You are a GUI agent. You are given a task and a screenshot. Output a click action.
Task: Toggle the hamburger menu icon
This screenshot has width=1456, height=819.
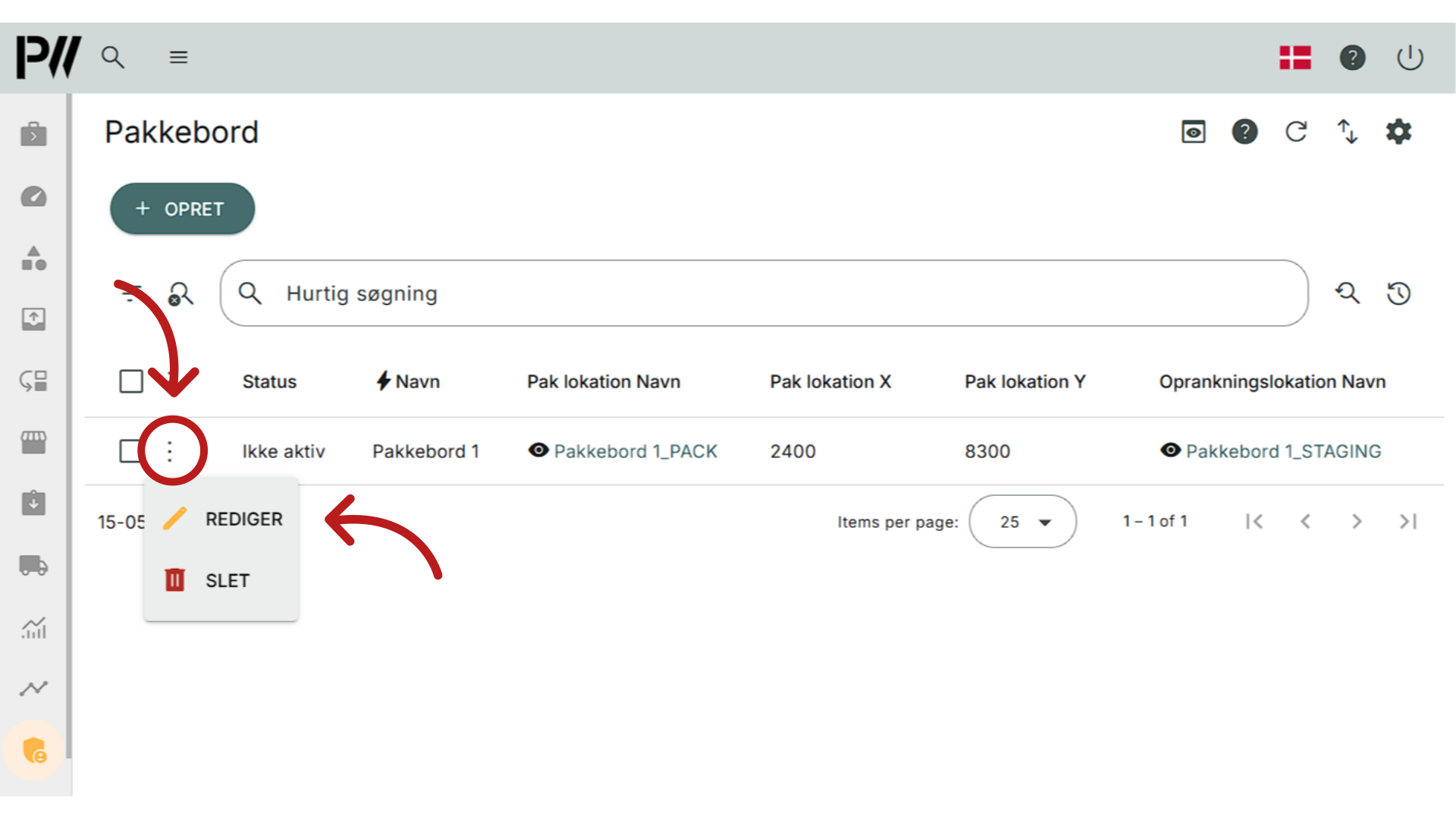tap(178, 58)
